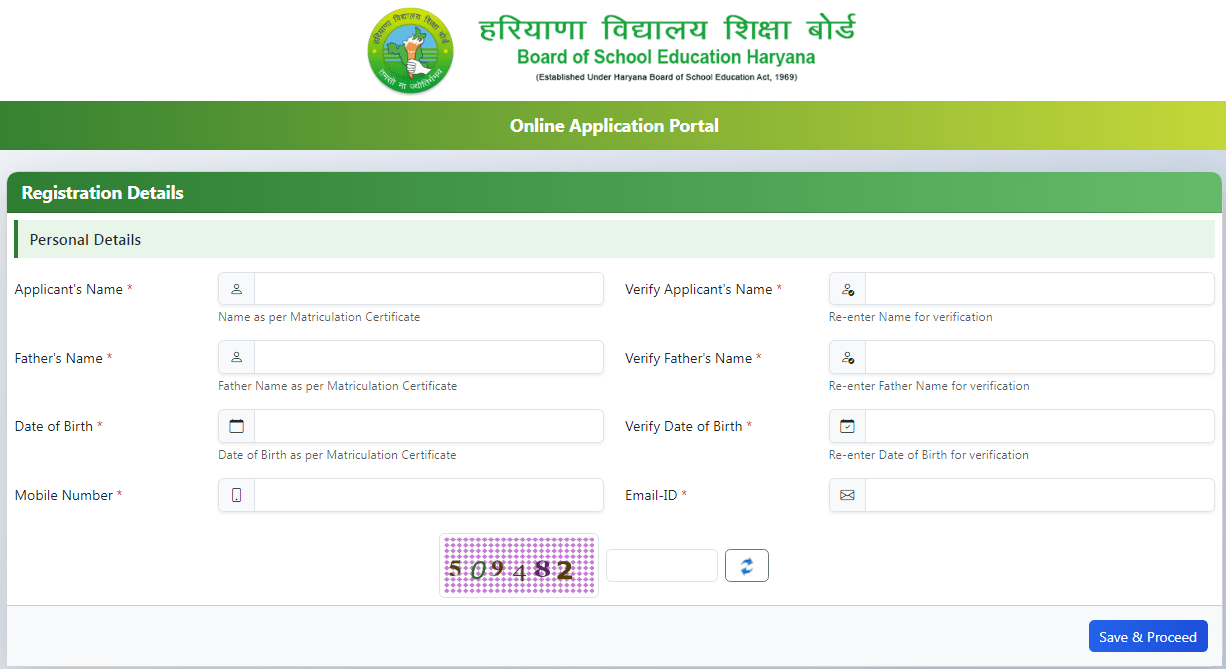The image size is (1226, 669).
Task: Click the envelope icon next to Email-ID
Action: (847, 494)
